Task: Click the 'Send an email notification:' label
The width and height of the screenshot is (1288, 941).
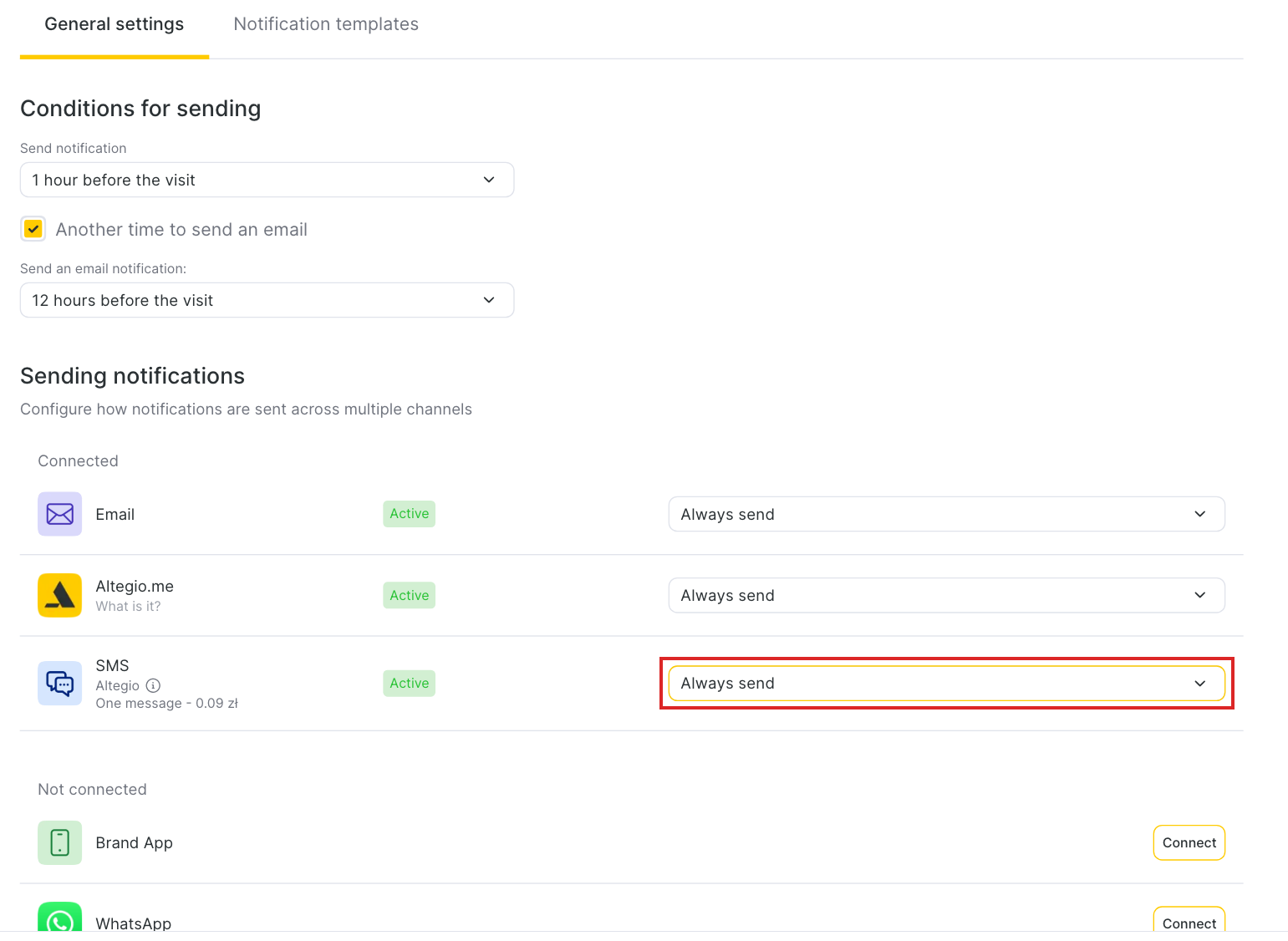Action: coord(103,269)
